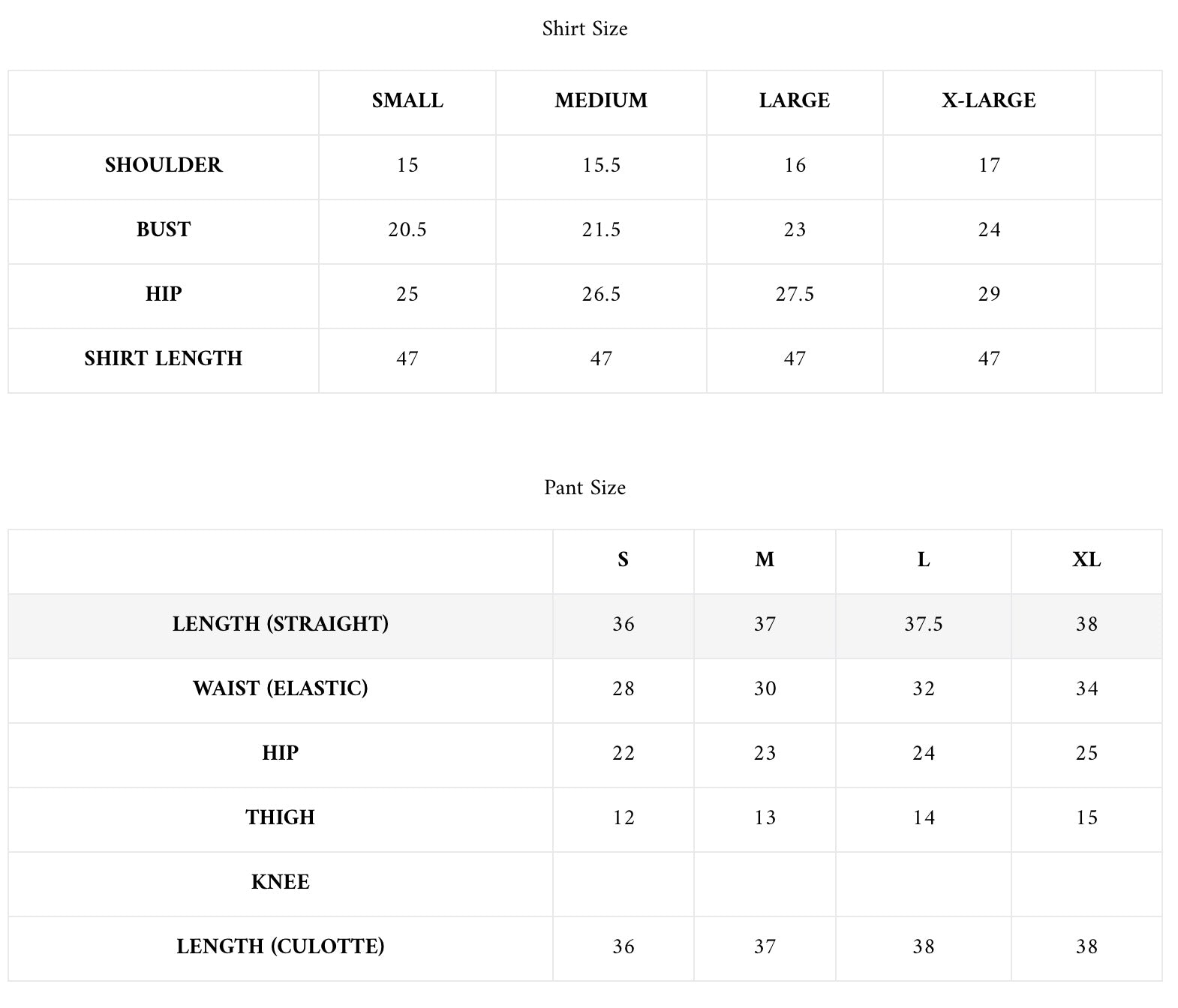Click the SHIRT LENGTH row label
Viewport: 1178px width, 1008px height.
pos(164,358)
